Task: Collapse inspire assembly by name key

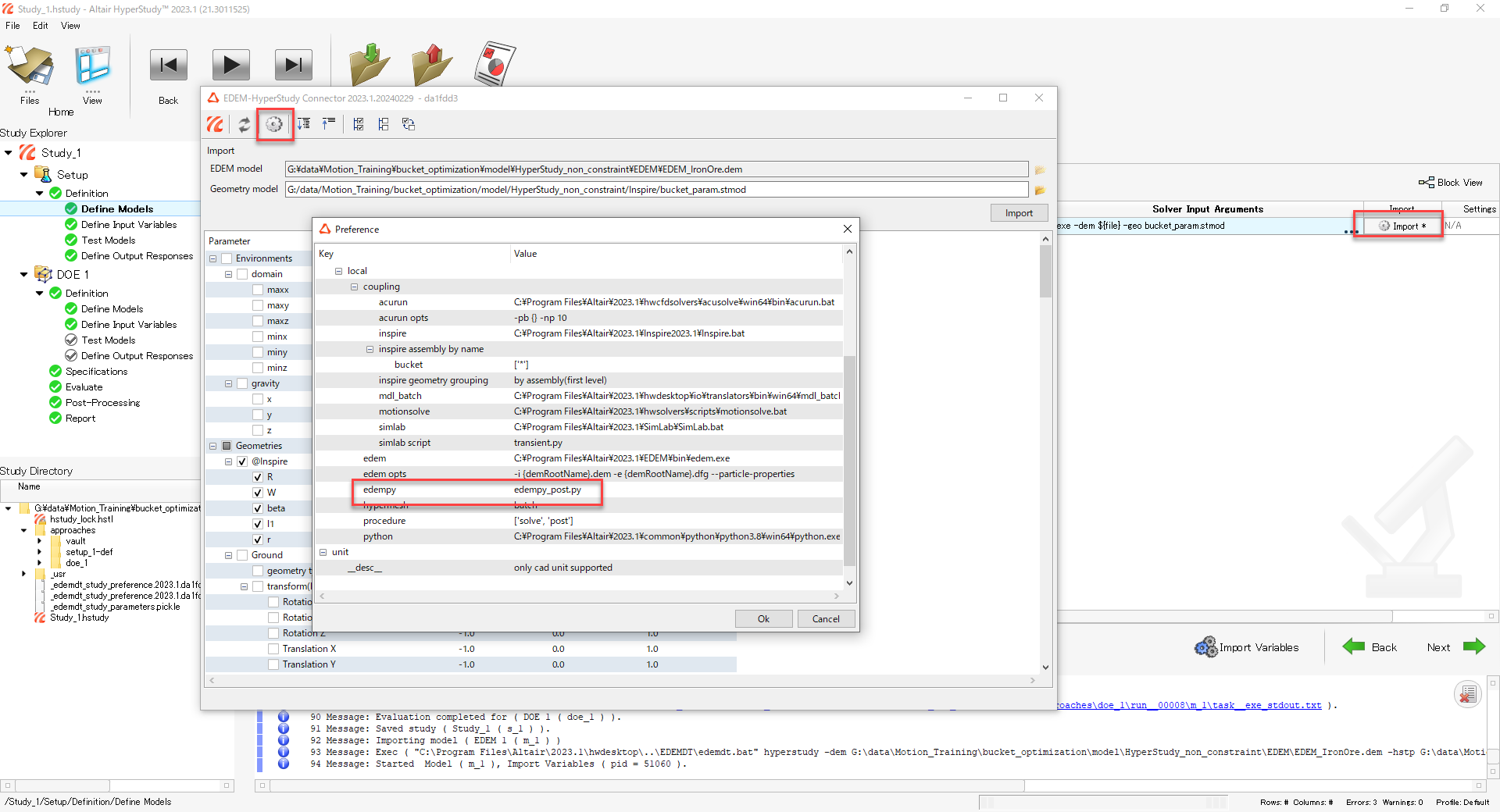Action: pyautogui.click(x=370, y=349)
